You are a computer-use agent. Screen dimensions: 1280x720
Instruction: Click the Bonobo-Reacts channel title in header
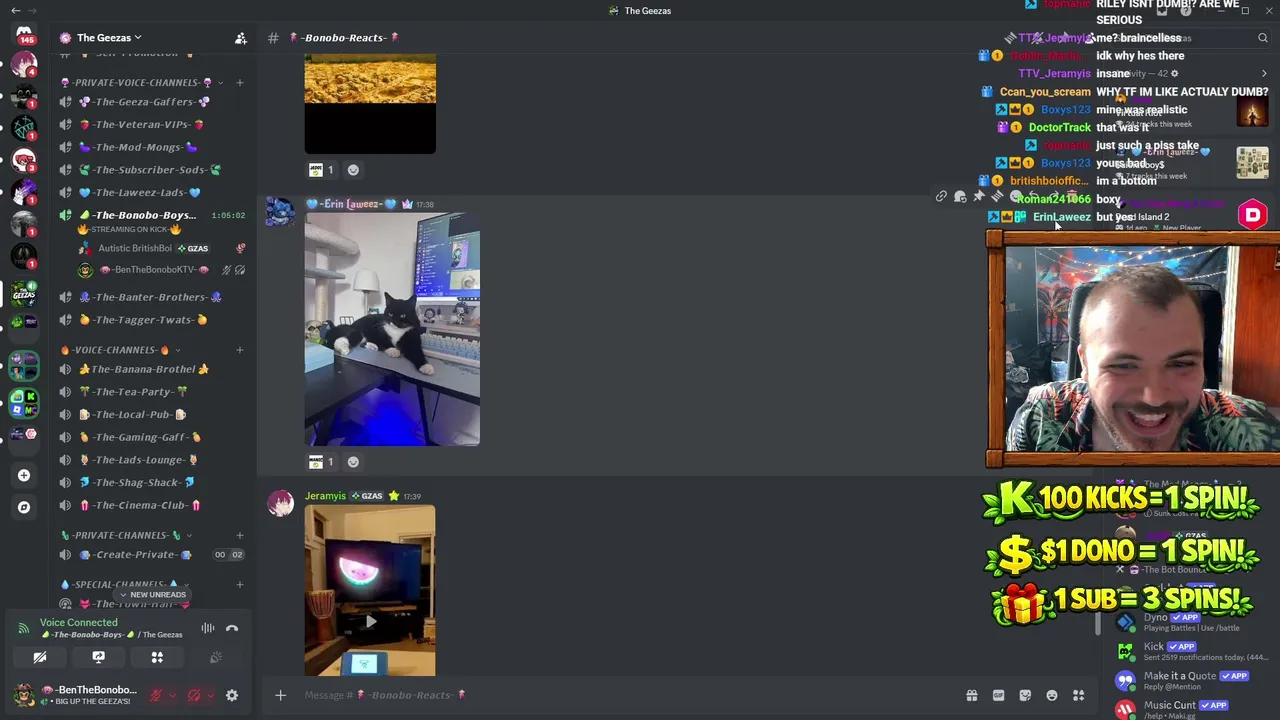[345, 38]
